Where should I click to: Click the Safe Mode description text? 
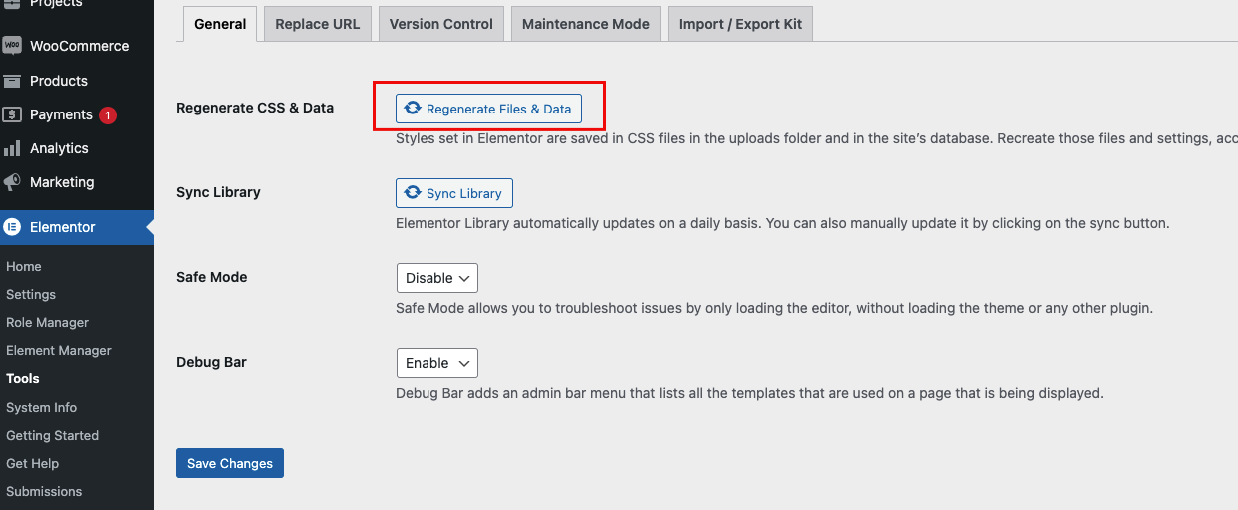pos(775,309)
